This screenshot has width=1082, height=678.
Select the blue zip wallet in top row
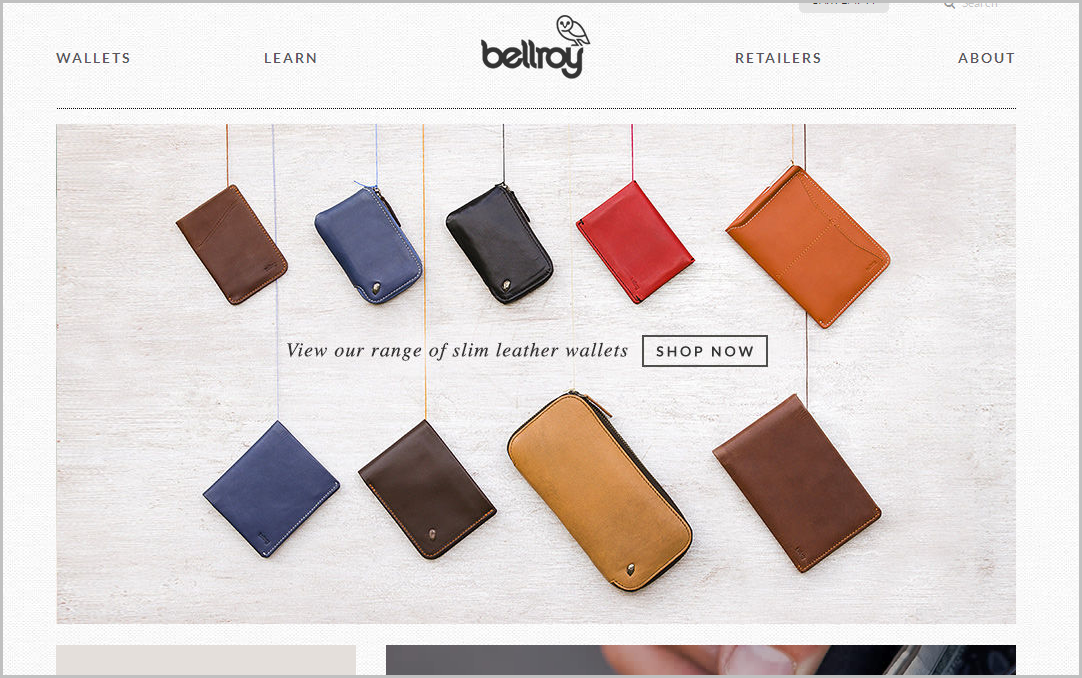(368, 245)
